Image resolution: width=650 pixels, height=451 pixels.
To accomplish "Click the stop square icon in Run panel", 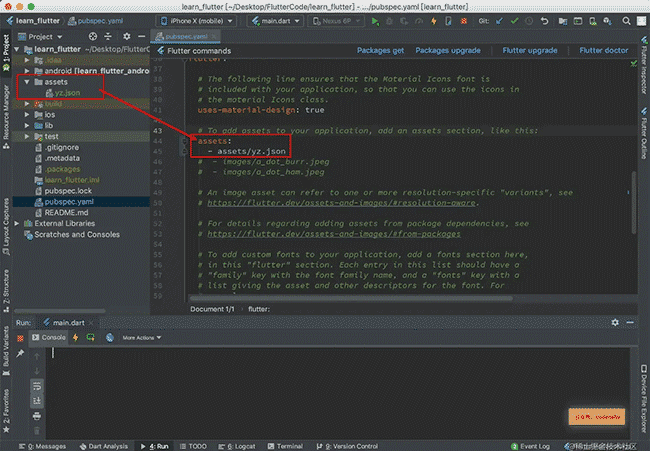I will (x=20, y=338).
